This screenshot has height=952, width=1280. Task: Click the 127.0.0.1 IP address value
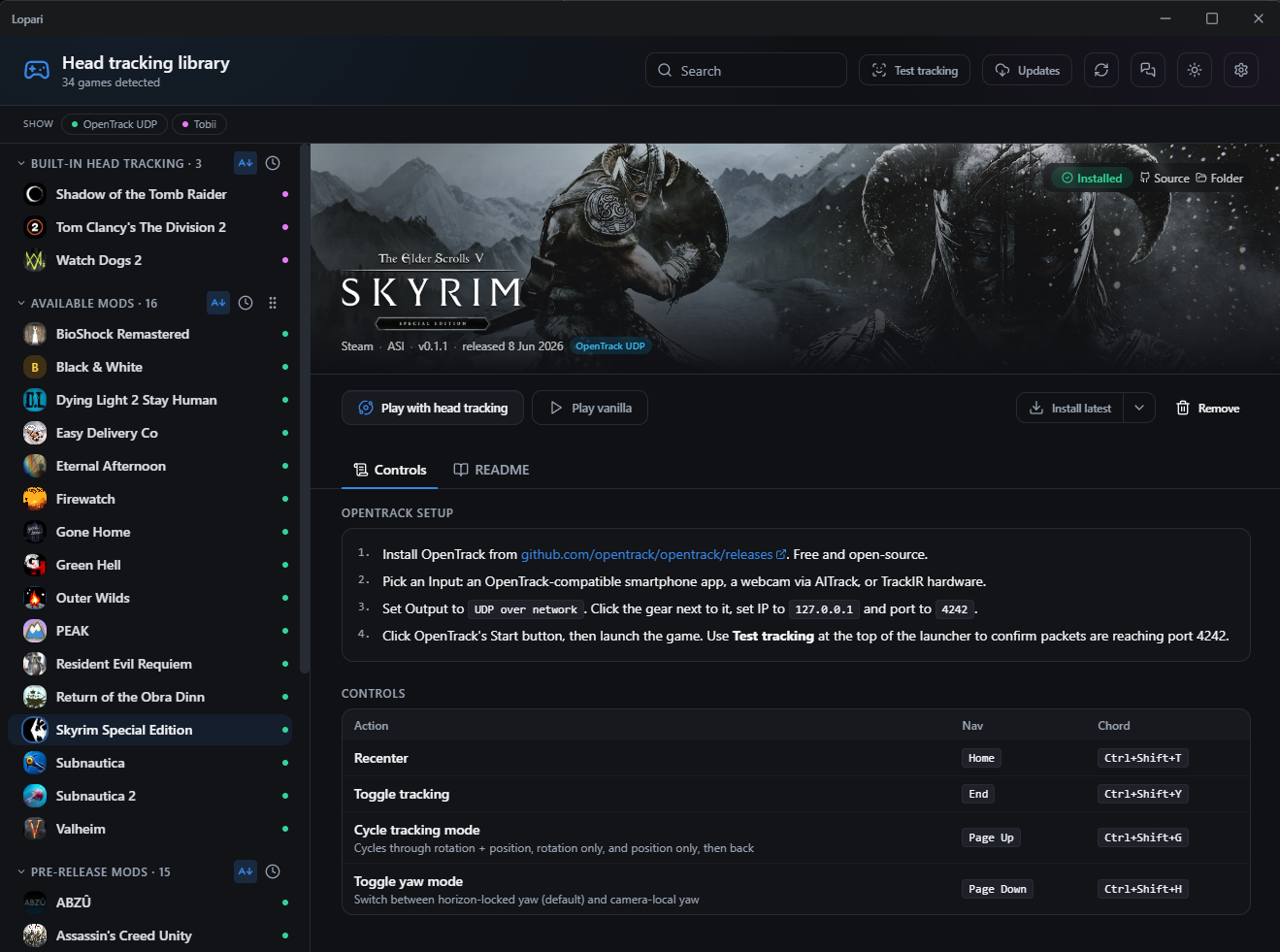(824, 609)
